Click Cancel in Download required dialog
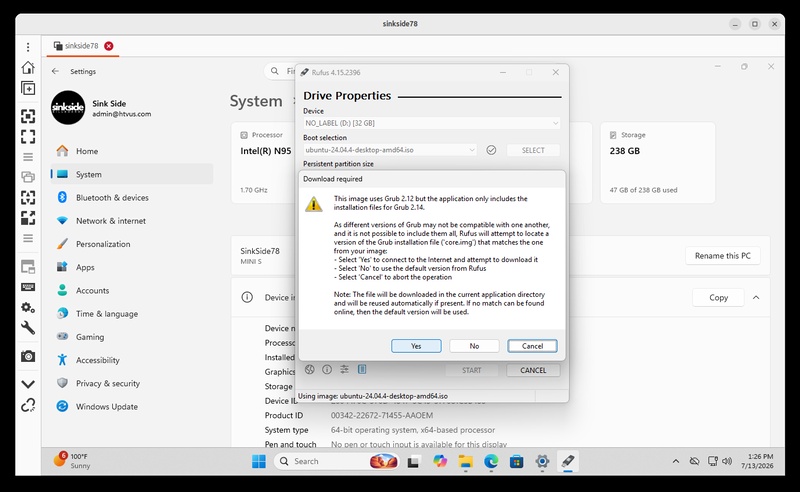 pyautogui.click(x=533, y=346)
